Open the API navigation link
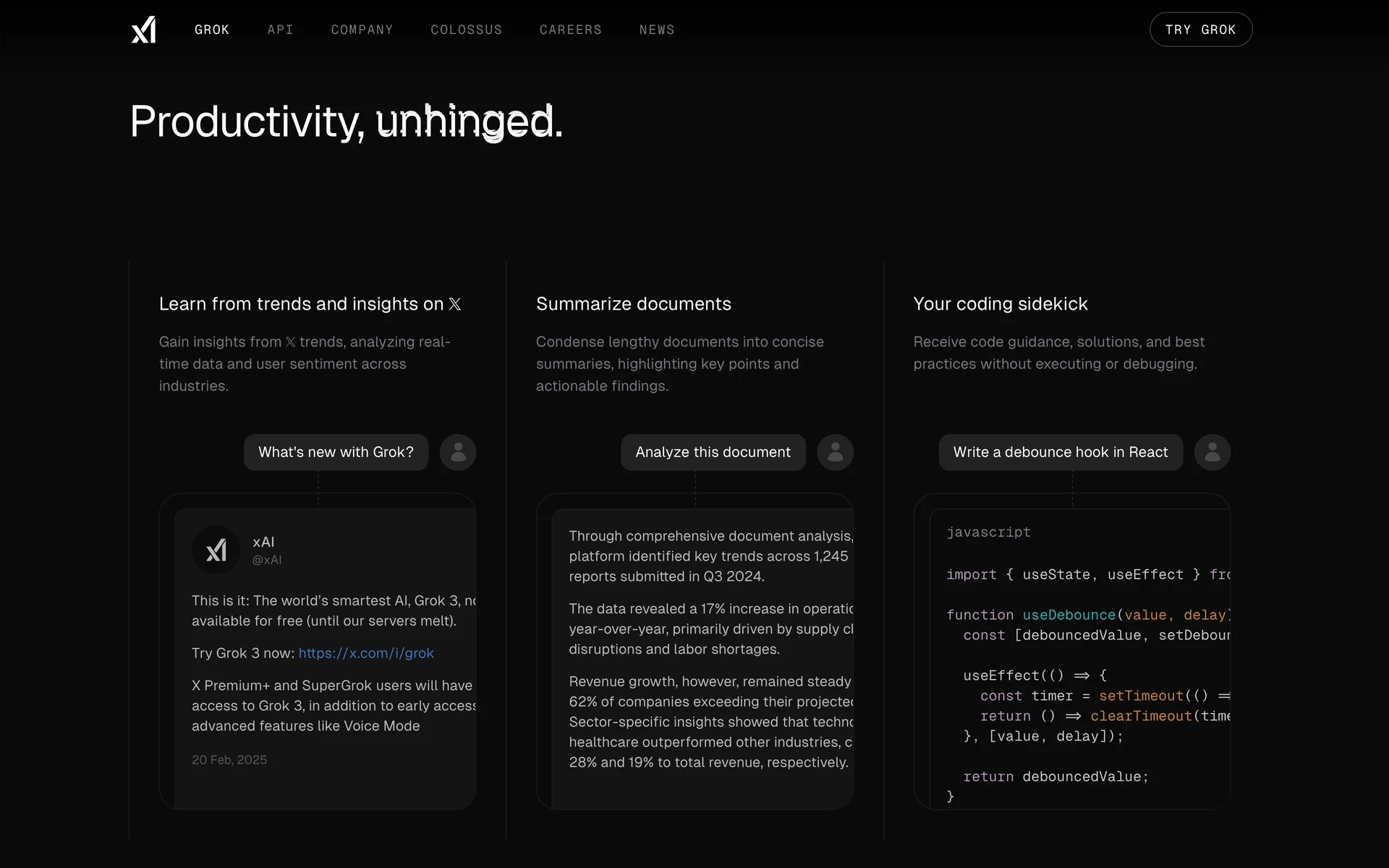 click(x=280, y=30)
